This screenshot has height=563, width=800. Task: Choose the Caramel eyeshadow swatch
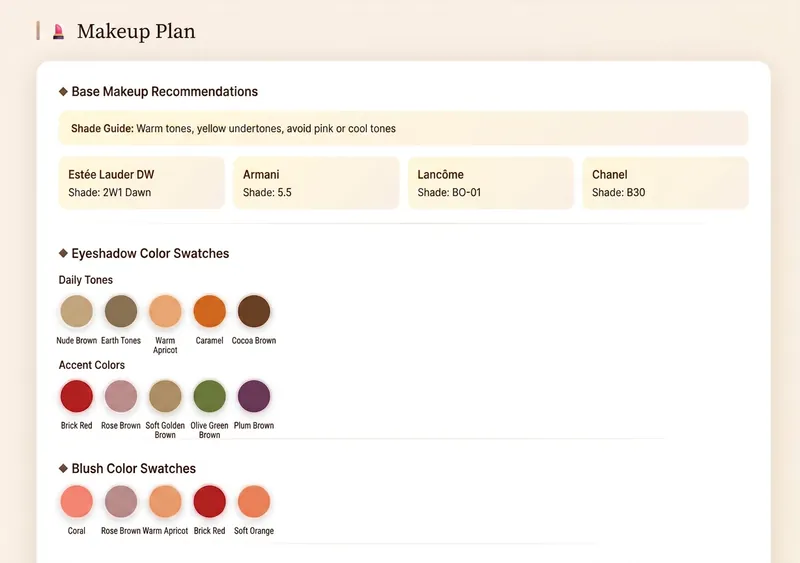(210, 311)
